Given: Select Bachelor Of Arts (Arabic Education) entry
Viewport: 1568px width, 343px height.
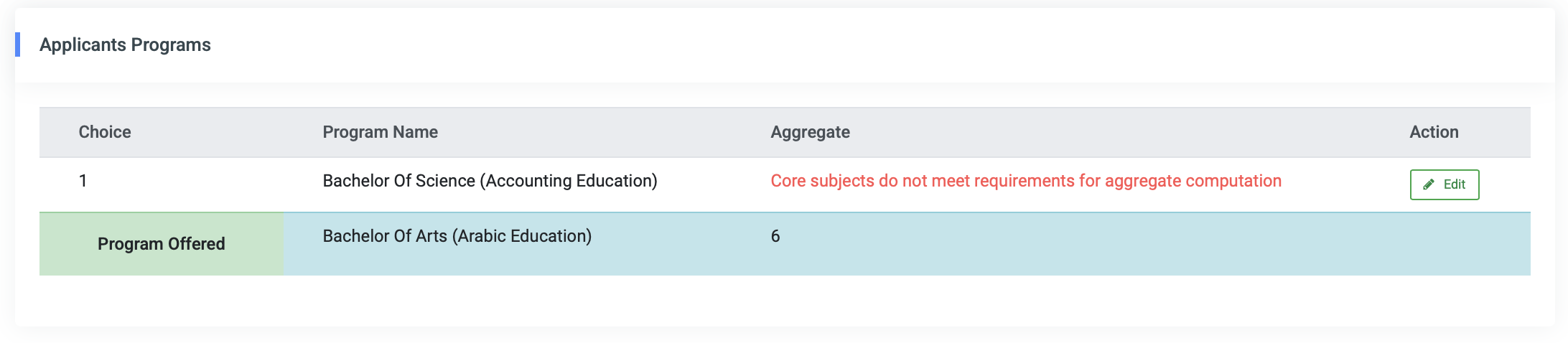Looking at the screenshot, I should (457, 236).
